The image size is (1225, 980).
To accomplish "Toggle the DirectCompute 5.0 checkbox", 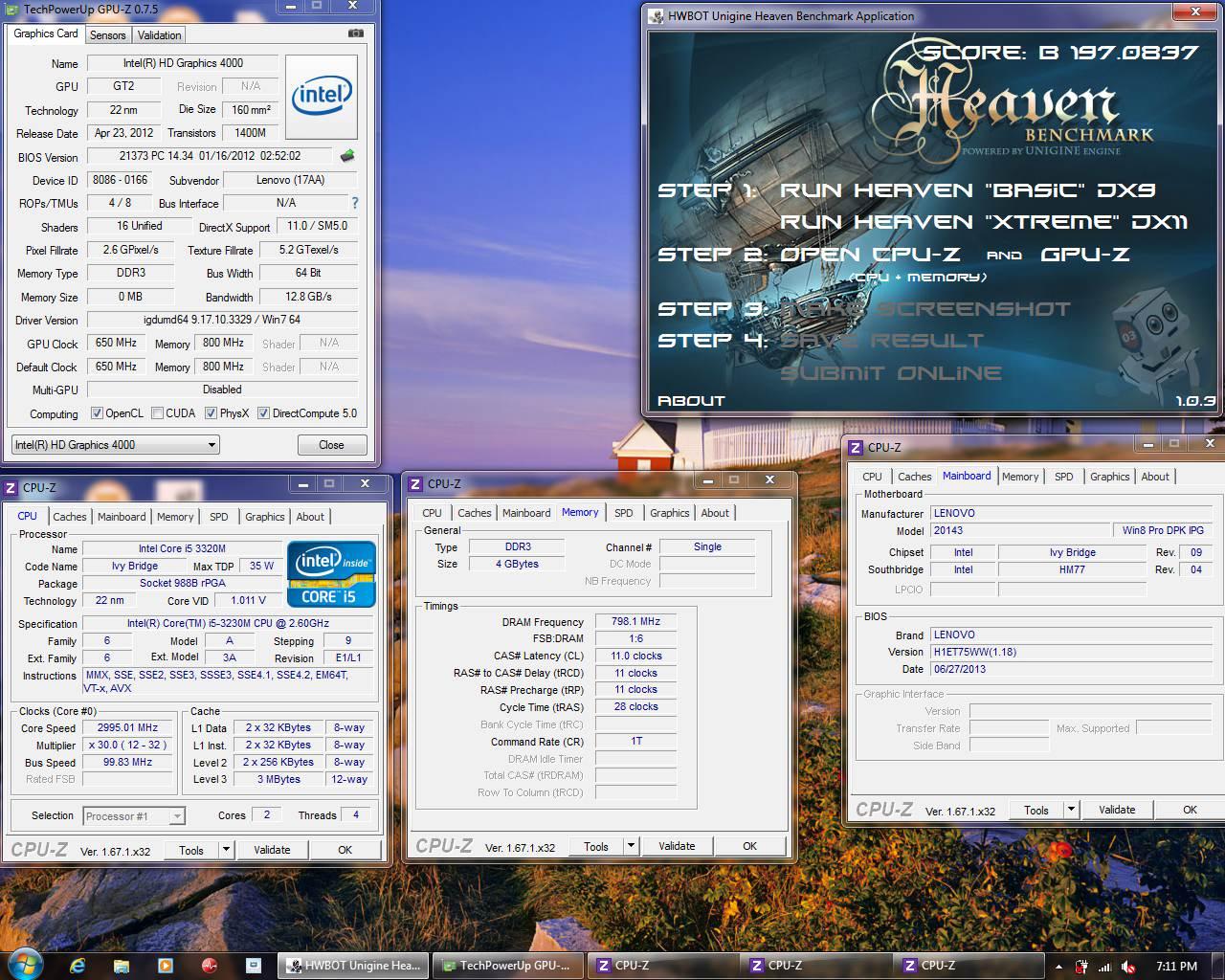I will pyautogui.click(x=263, y=413).
